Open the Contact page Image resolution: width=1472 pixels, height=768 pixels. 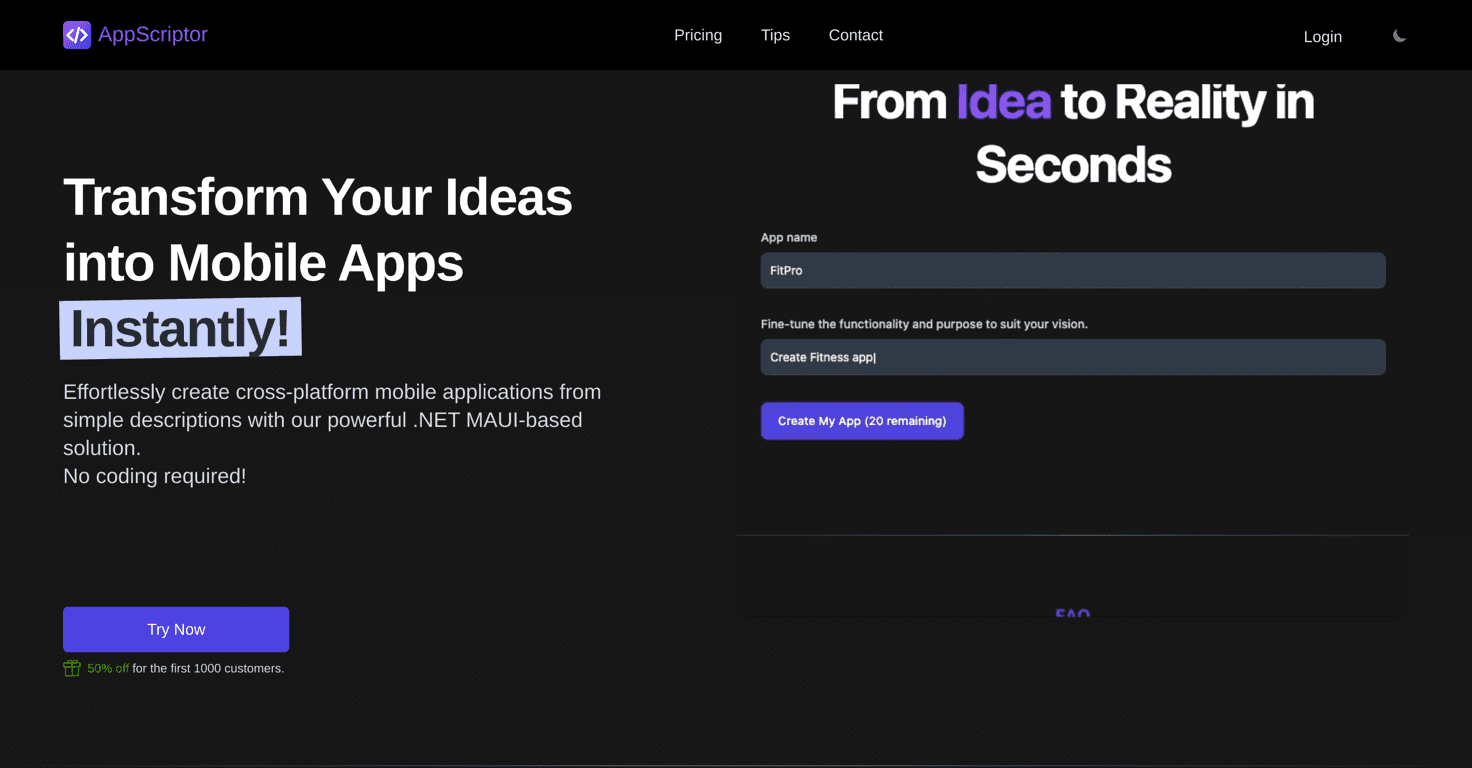coord(855,35)
